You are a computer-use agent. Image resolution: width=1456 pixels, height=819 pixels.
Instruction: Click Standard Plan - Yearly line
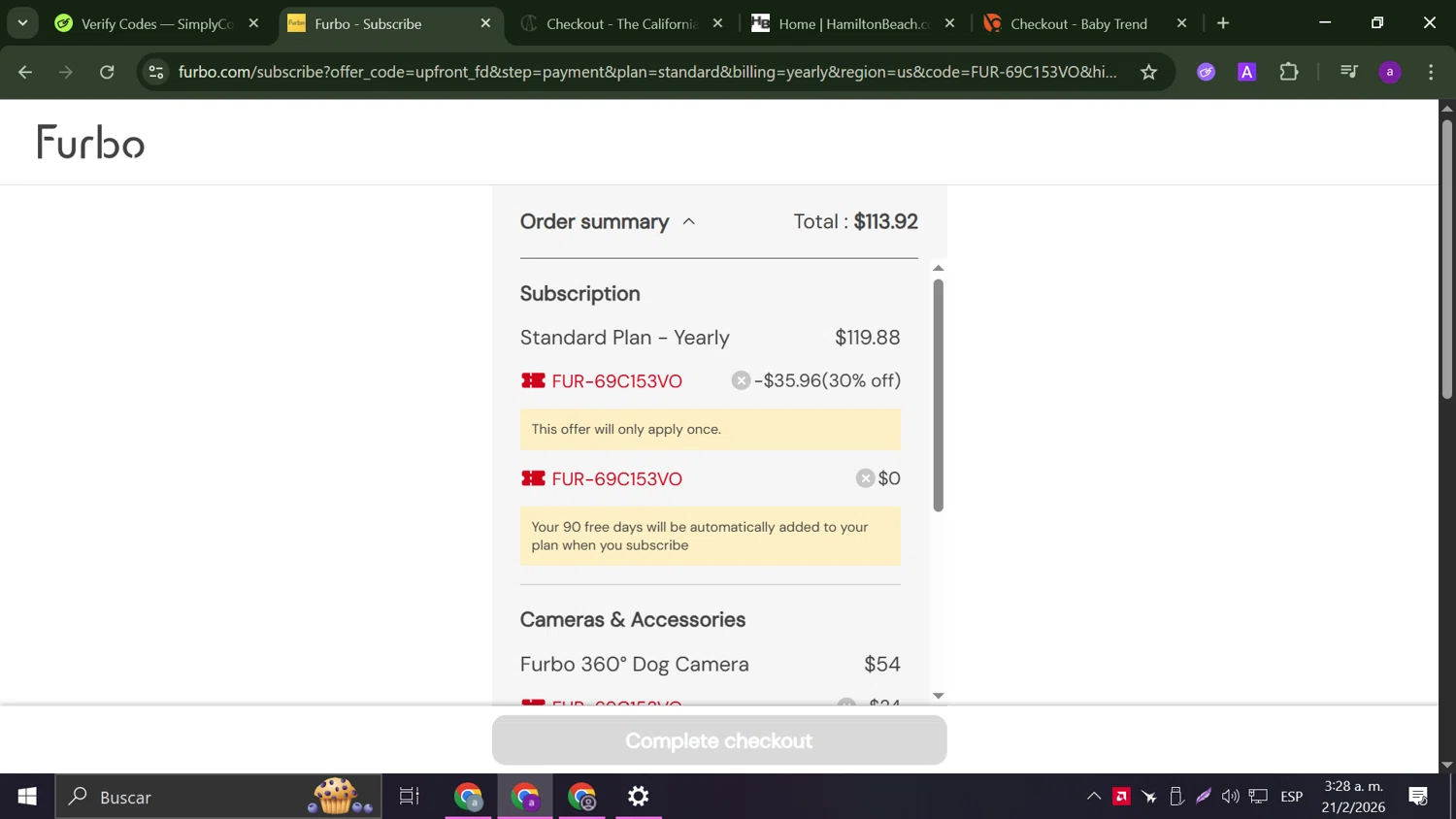(x=711, y=338)
